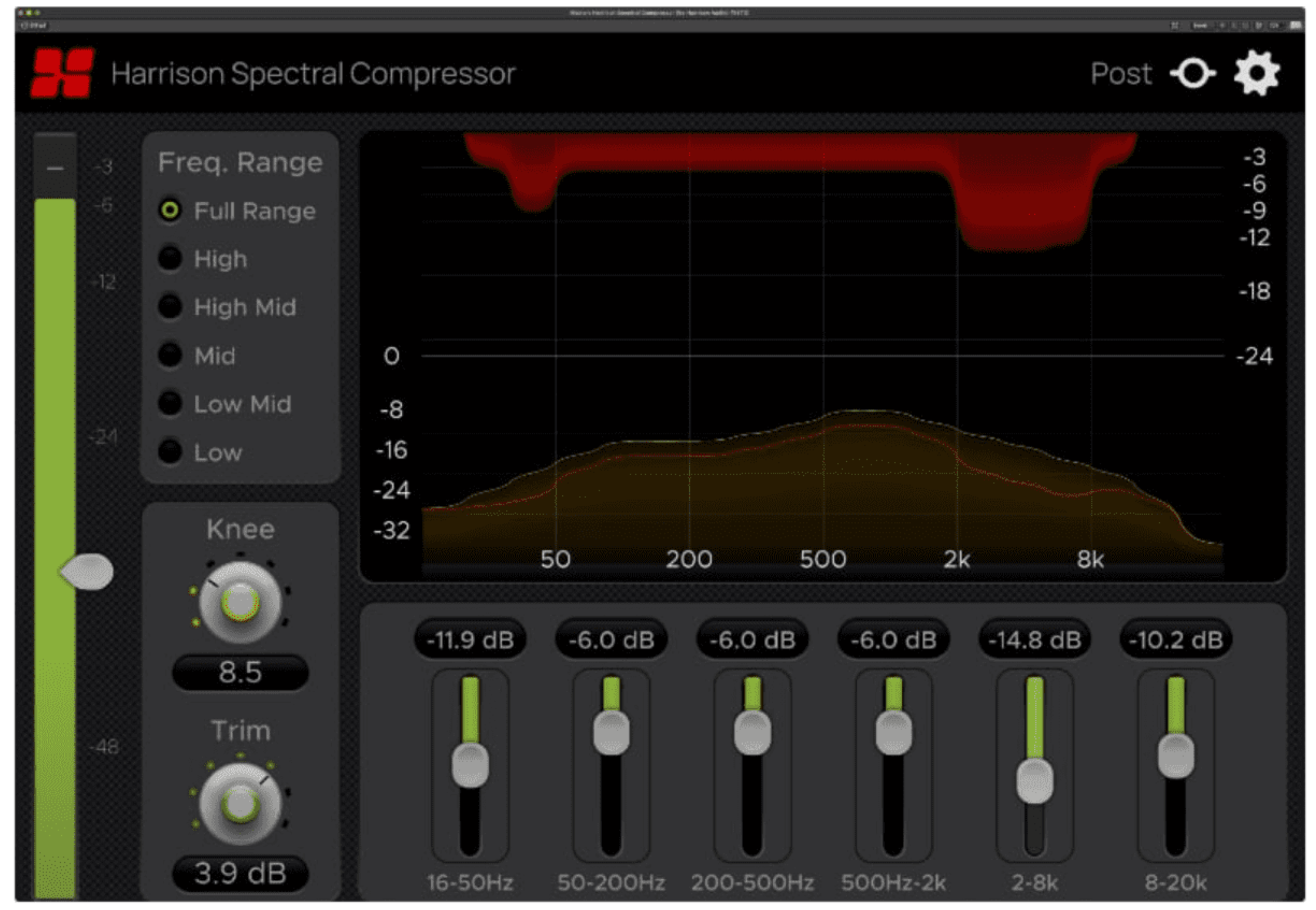
Task: Click the -14.8 dB value above 2-8k
Action: 1035,640
